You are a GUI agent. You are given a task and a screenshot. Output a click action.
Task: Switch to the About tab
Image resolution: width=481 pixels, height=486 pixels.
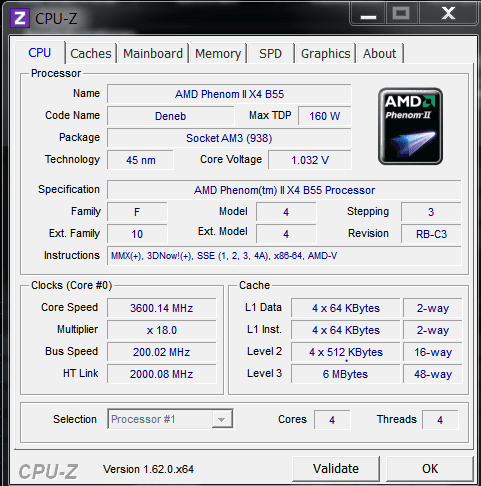pos(380,53)
